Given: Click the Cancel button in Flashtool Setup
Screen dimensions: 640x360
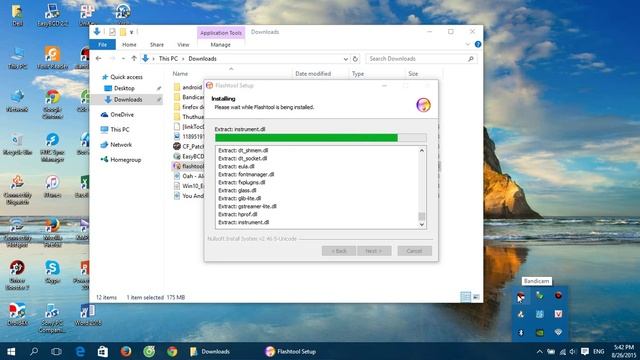Looking at the screenshot, I should (x=414, y=251).
